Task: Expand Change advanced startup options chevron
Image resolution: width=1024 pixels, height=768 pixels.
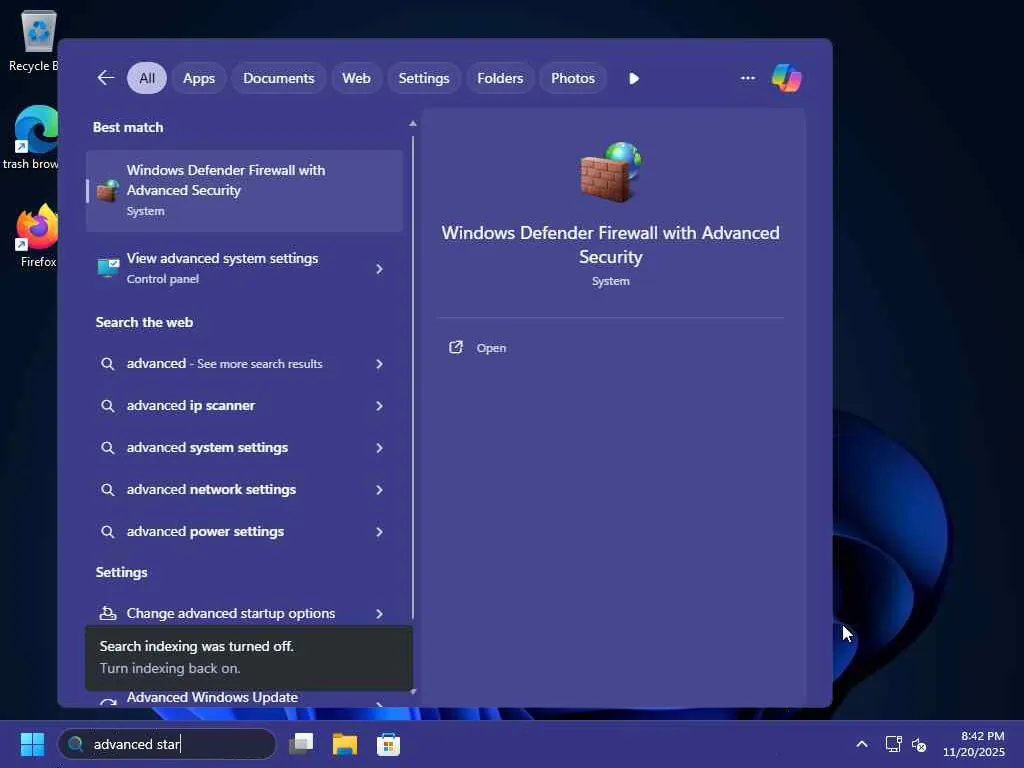Action: click(x=379, y=613)
